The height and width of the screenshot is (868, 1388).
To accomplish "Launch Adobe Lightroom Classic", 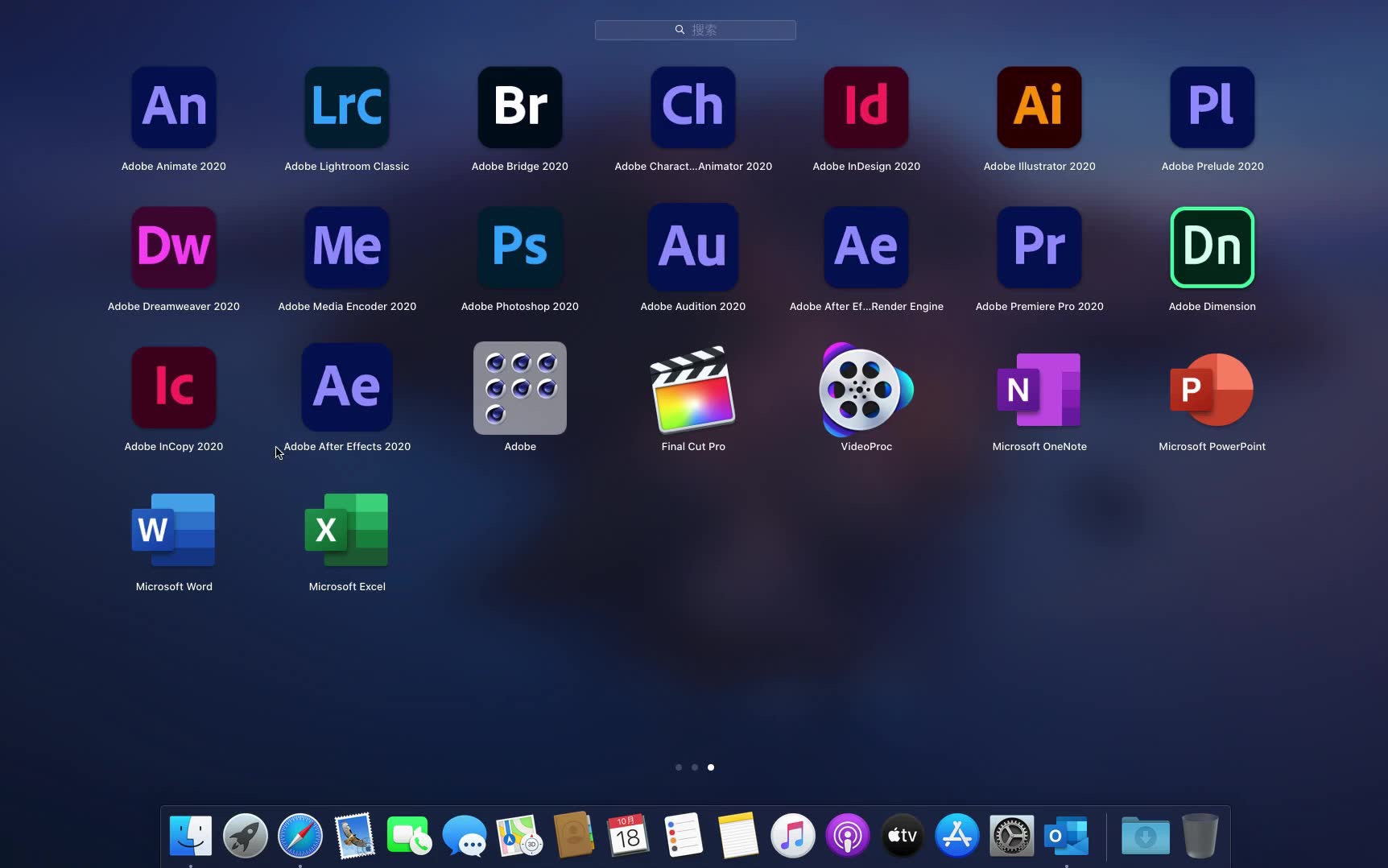I will click(x=347, y=107).
